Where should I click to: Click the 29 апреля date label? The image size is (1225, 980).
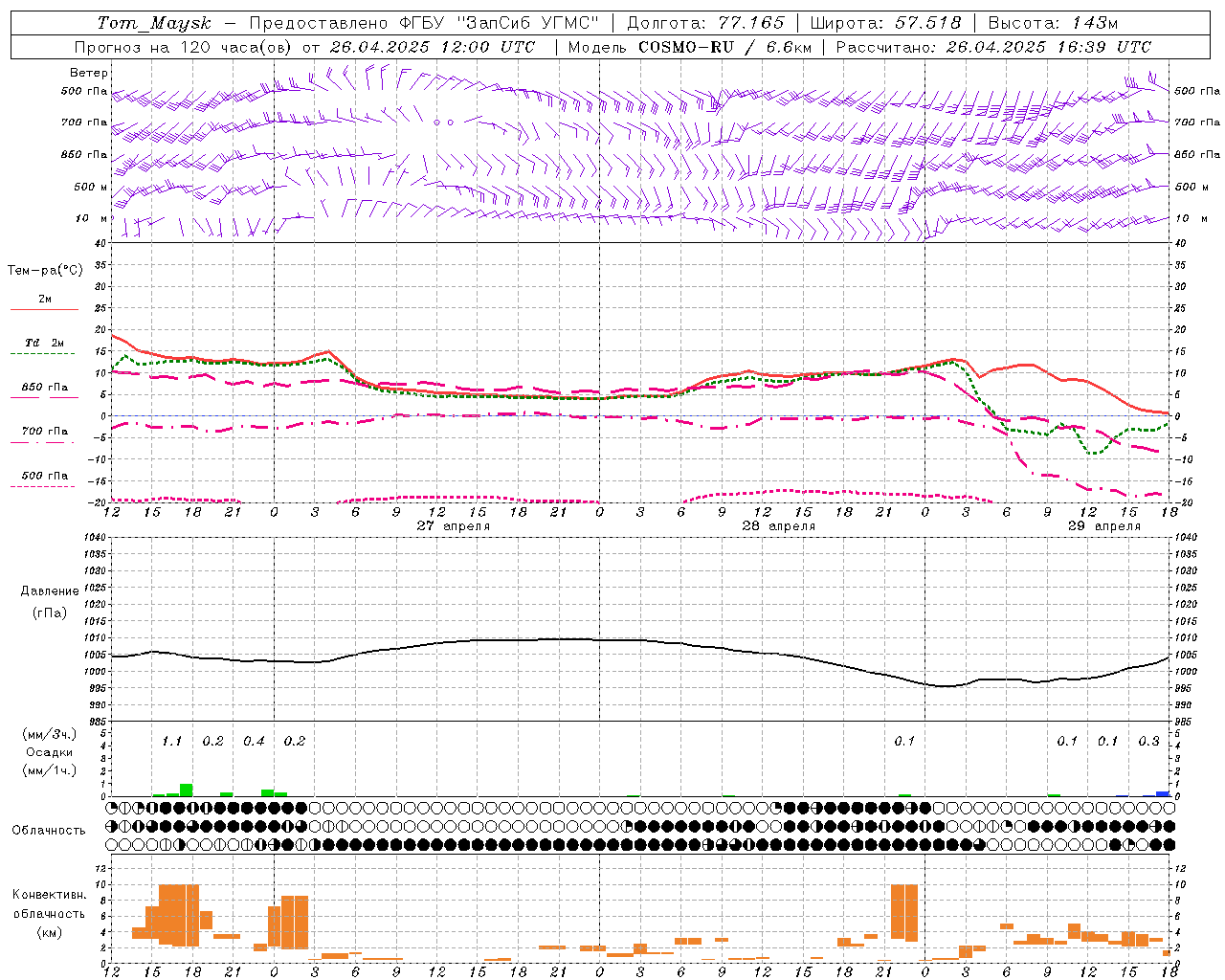1104,525
